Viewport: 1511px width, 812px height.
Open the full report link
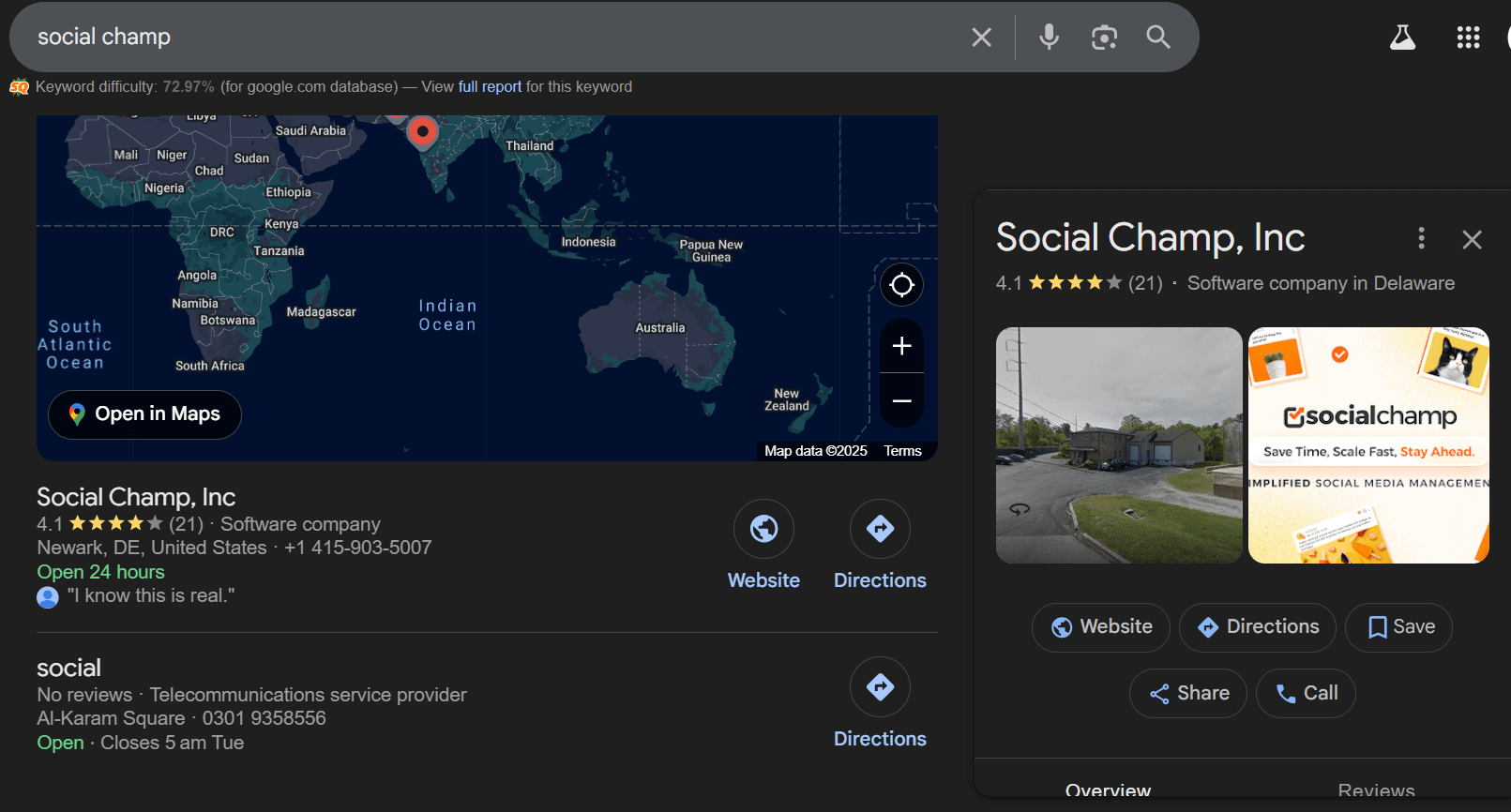coord(490,87)
